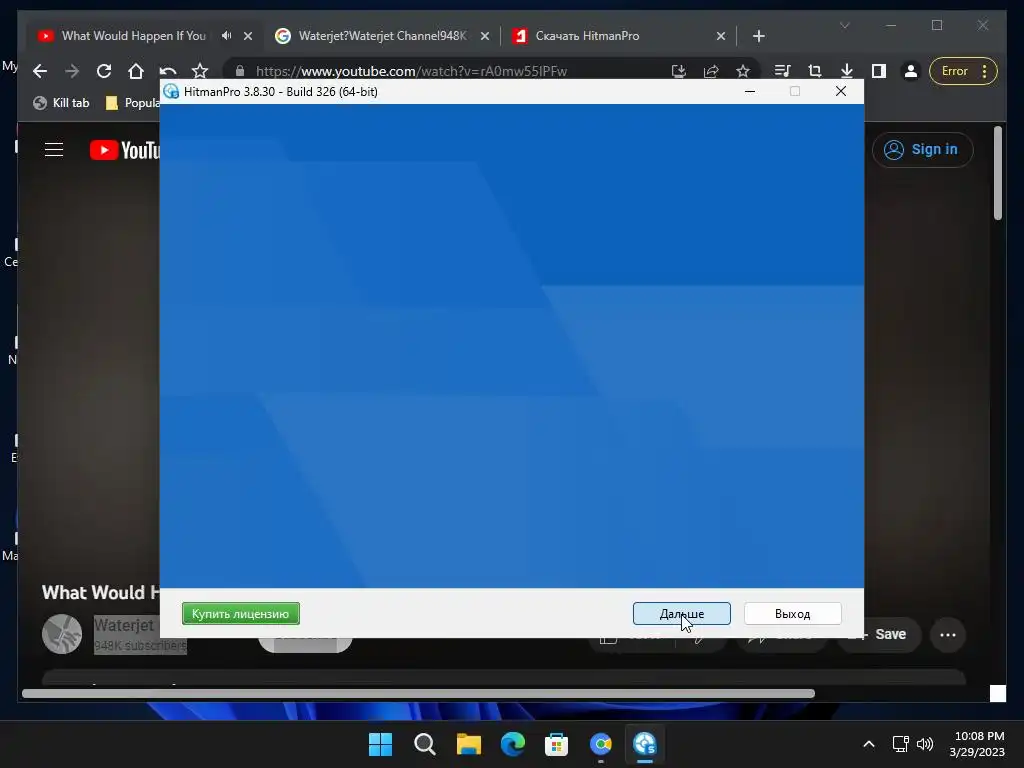1024x768 pixels.
Task: Click the Chrome icon in the taskbar
Action: 600,744
